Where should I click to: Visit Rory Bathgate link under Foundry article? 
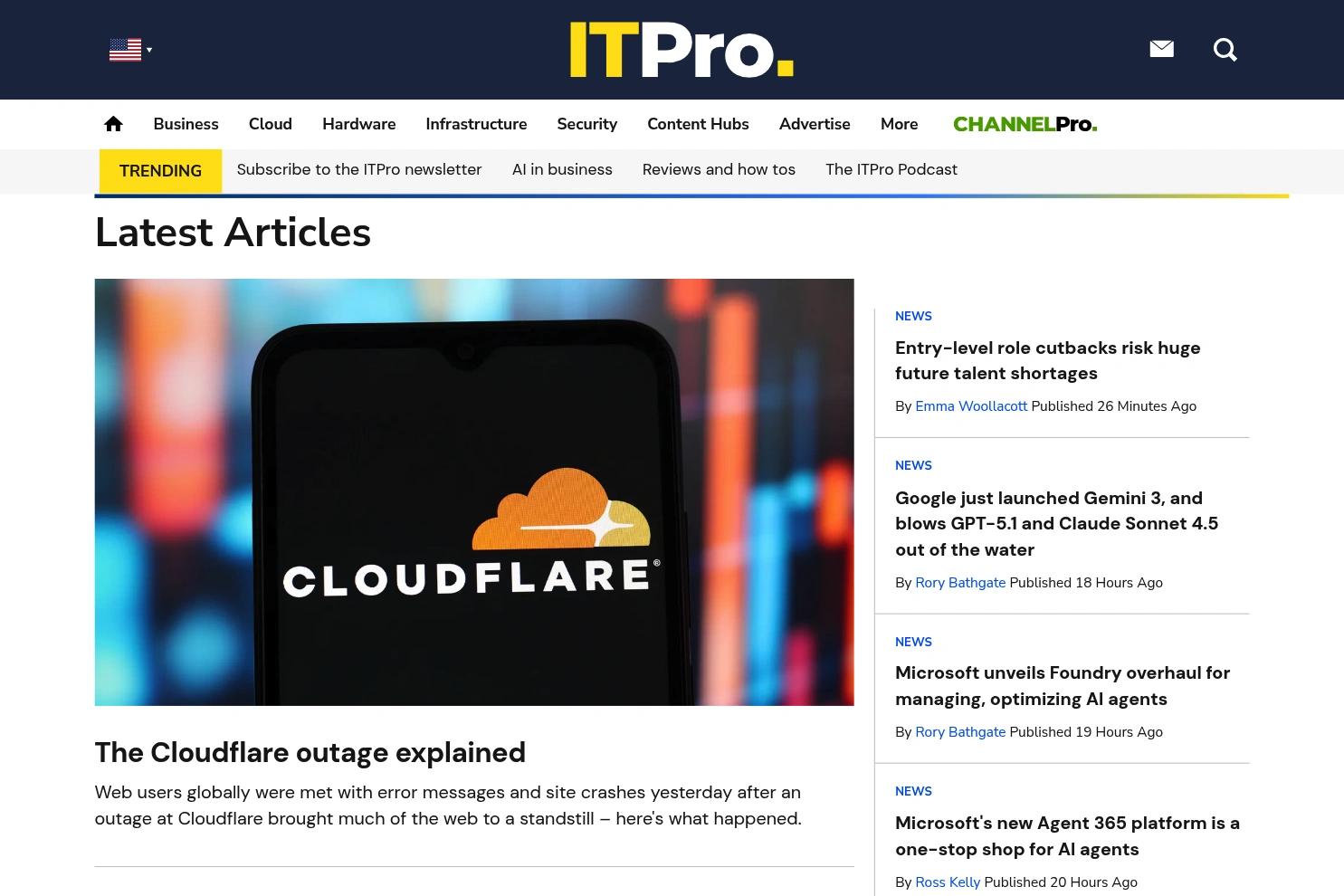tap(960, 732)
